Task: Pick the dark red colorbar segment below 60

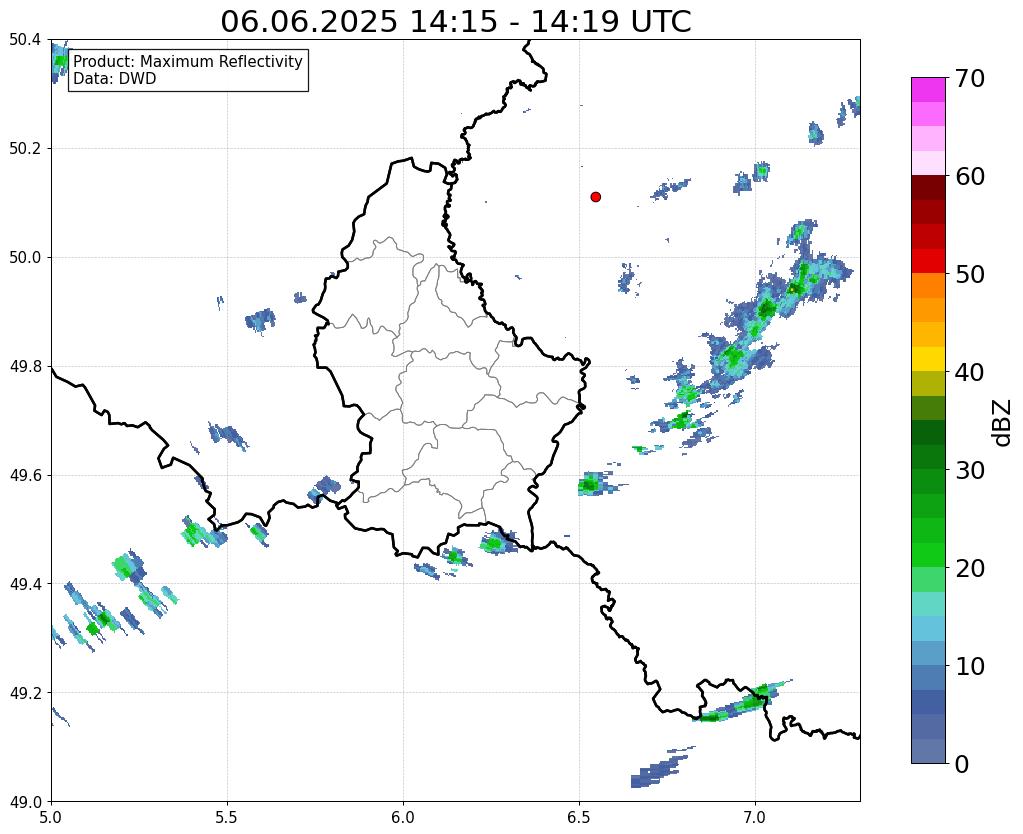Action: 928,188
